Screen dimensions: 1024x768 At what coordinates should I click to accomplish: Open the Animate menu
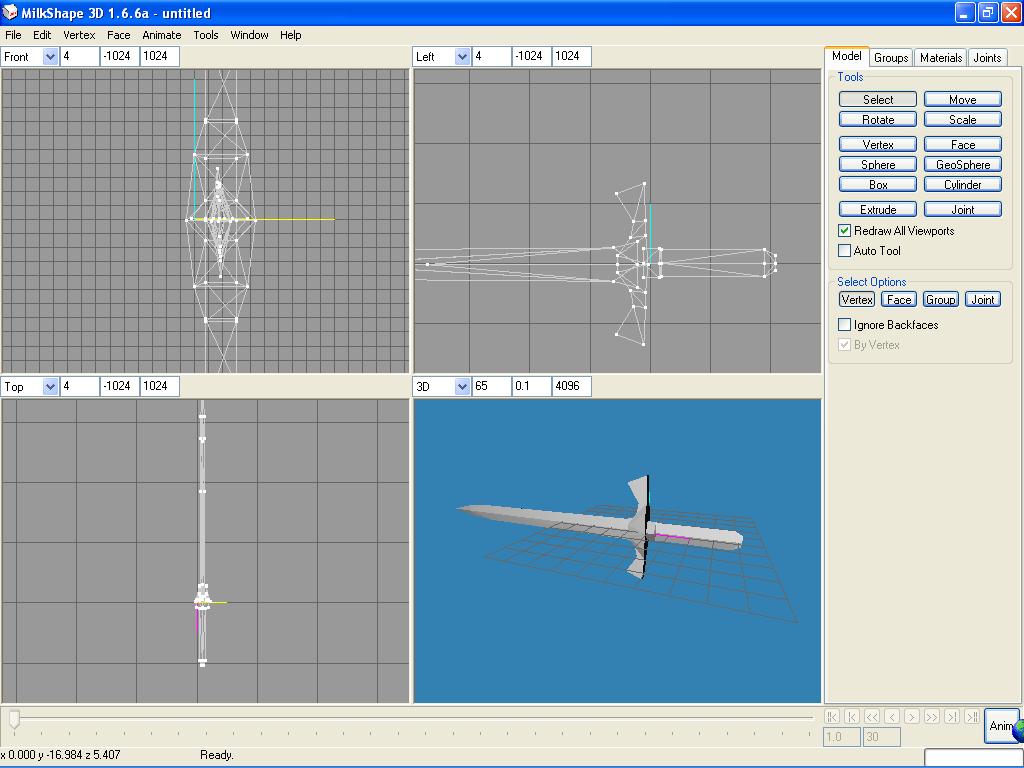(161, 35)
